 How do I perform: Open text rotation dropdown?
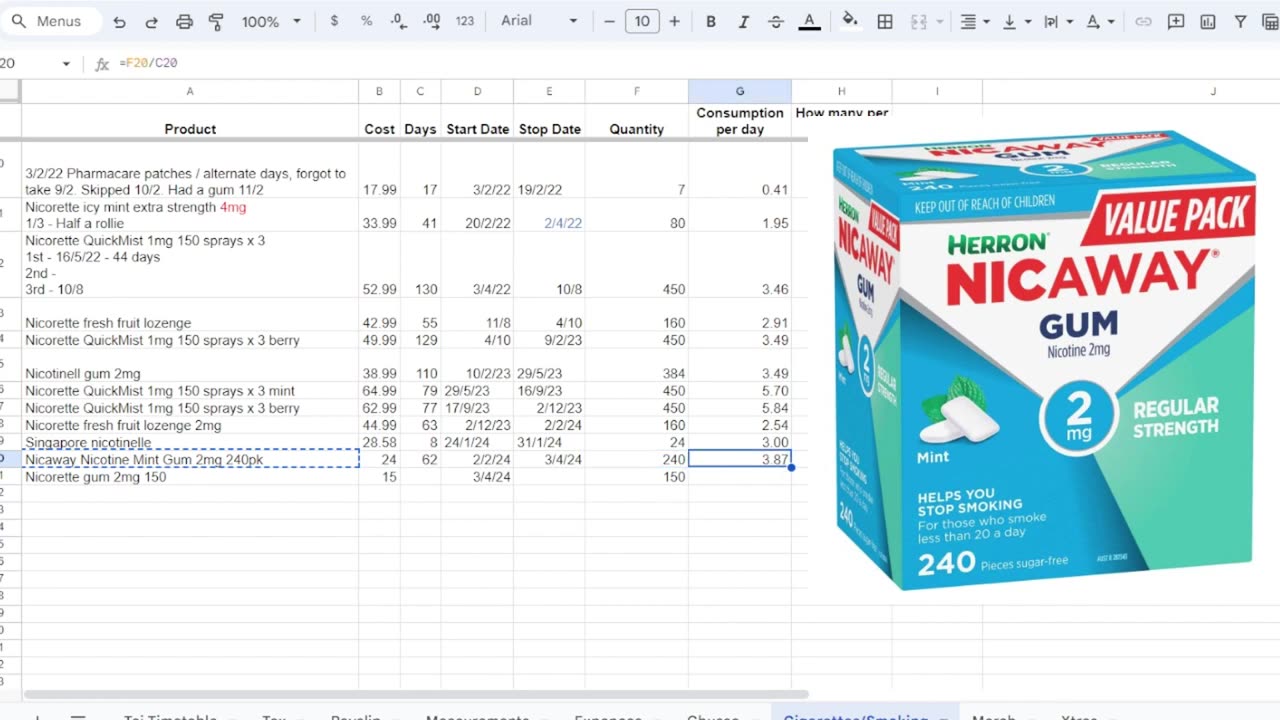click(1098, 21)
